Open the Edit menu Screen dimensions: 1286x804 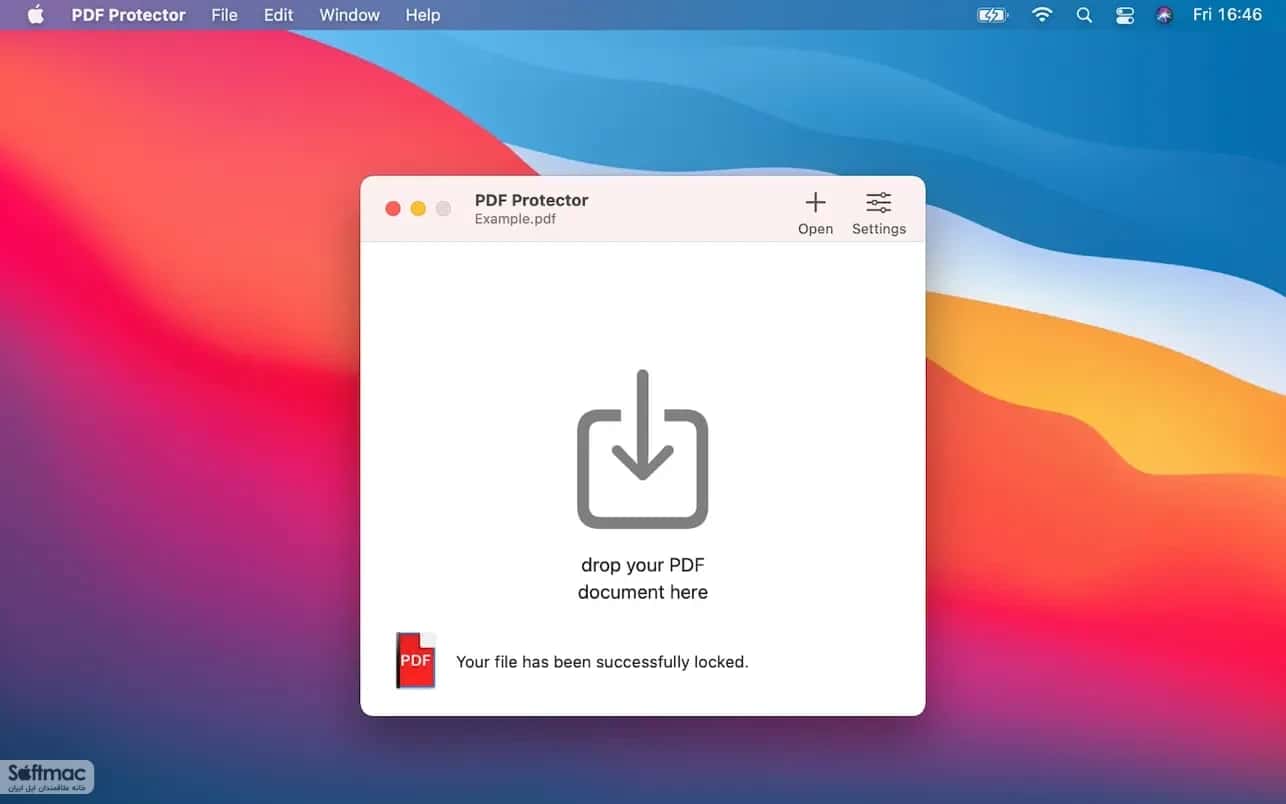pyautogui.click(x=279, y=15)
